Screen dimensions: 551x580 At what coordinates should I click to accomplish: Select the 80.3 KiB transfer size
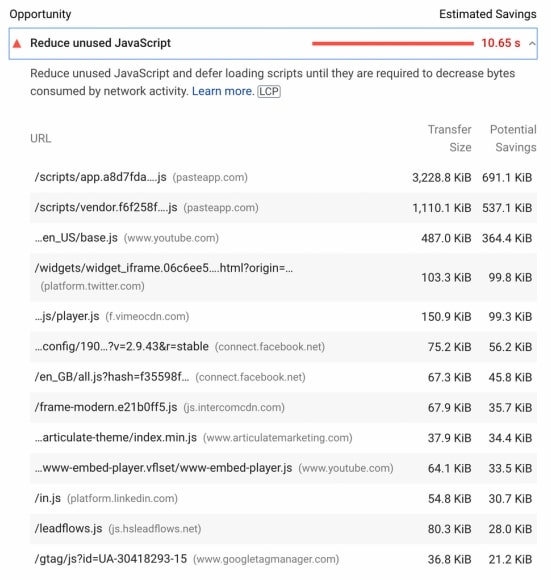pyautogui.click(x=450, y=529)
